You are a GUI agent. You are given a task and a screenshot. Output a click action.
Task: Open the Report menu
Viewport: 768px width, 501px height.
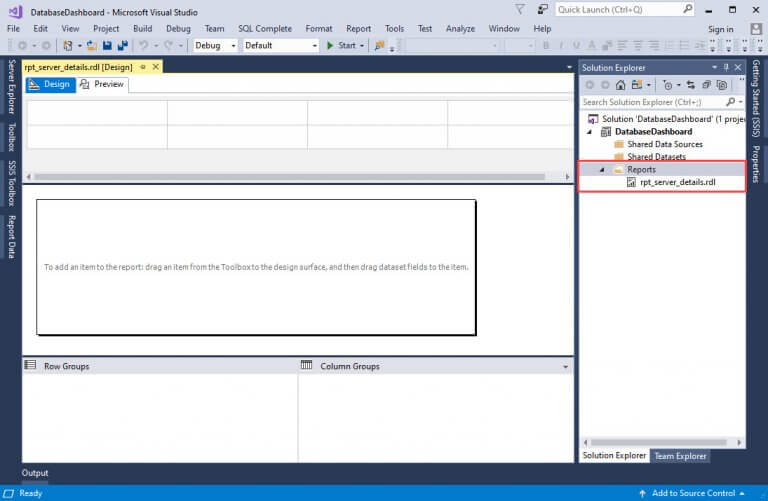pos(359,29)
